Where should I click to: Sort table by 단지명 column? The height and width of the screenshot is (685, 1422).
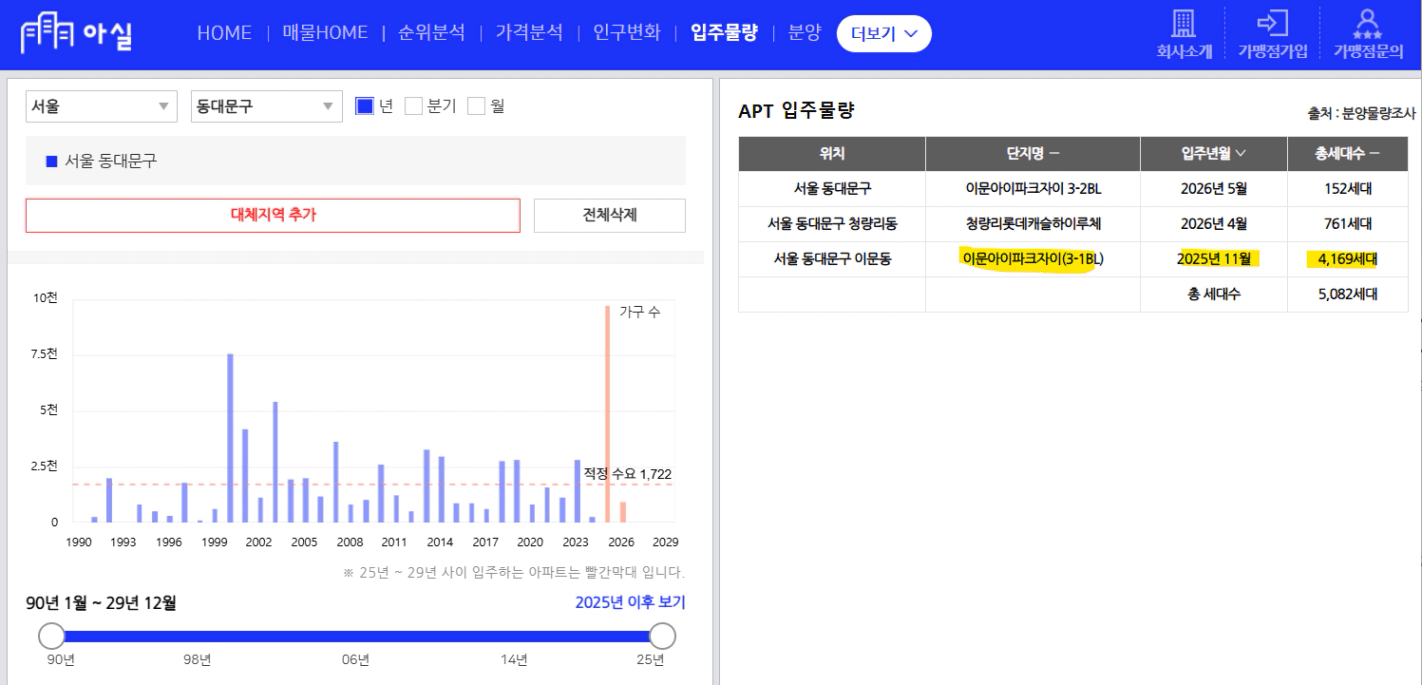click(1033, 153)
